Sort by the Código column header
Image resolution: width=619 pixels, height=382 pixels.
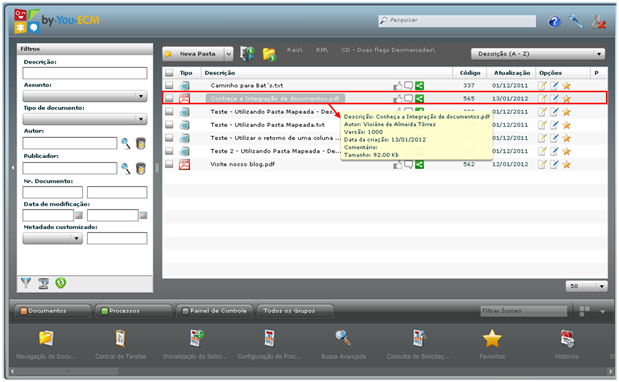tap(470, 73)
